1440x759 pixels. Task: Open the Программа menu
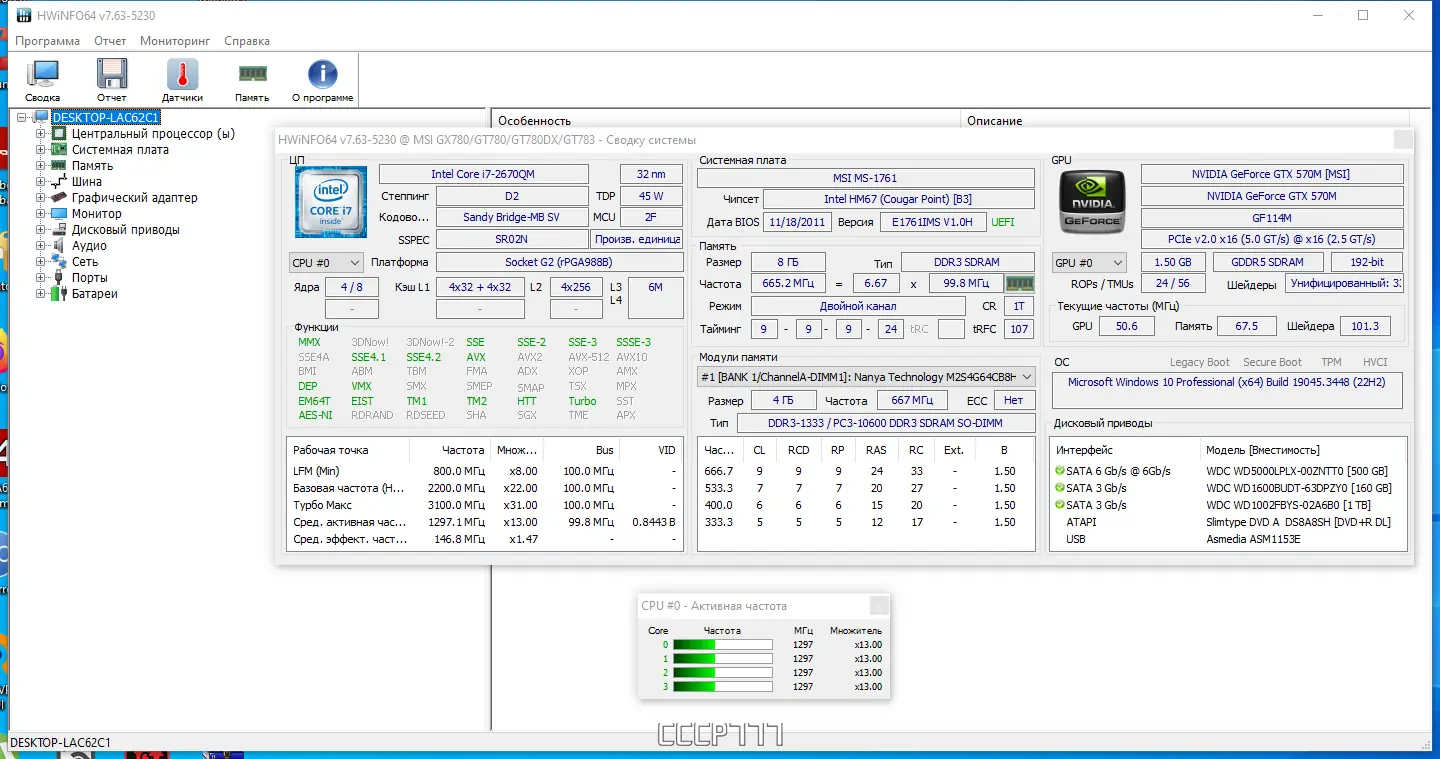[47, 41]
